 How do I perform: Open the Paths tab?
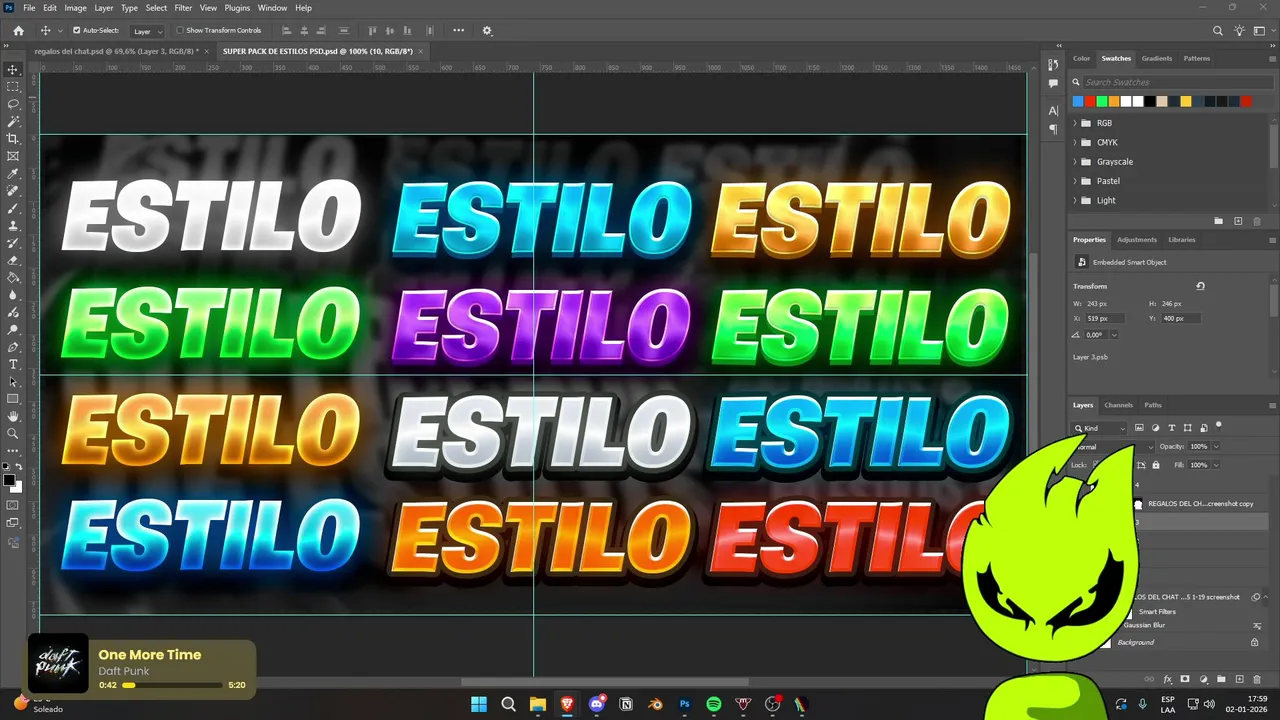coord(1153,405)
